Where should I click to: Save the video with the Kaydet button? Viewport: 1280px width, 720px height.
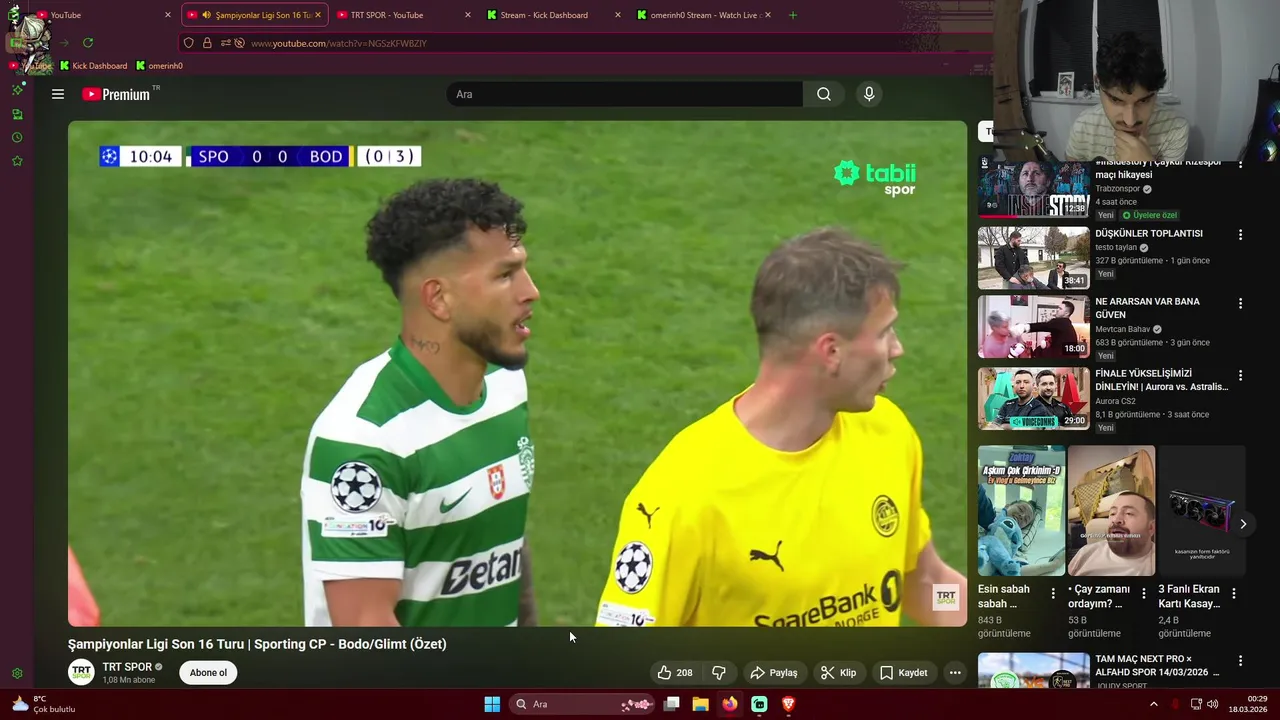coord(903,673)
